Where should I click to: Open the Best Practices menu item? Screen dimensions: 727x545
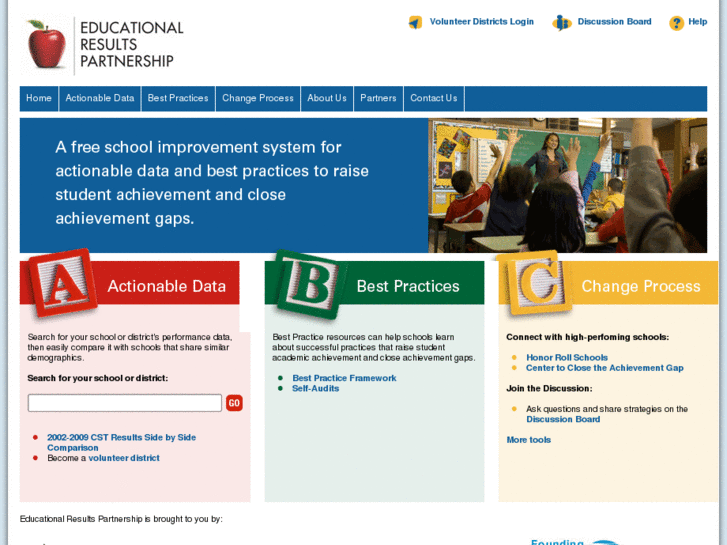178,98
